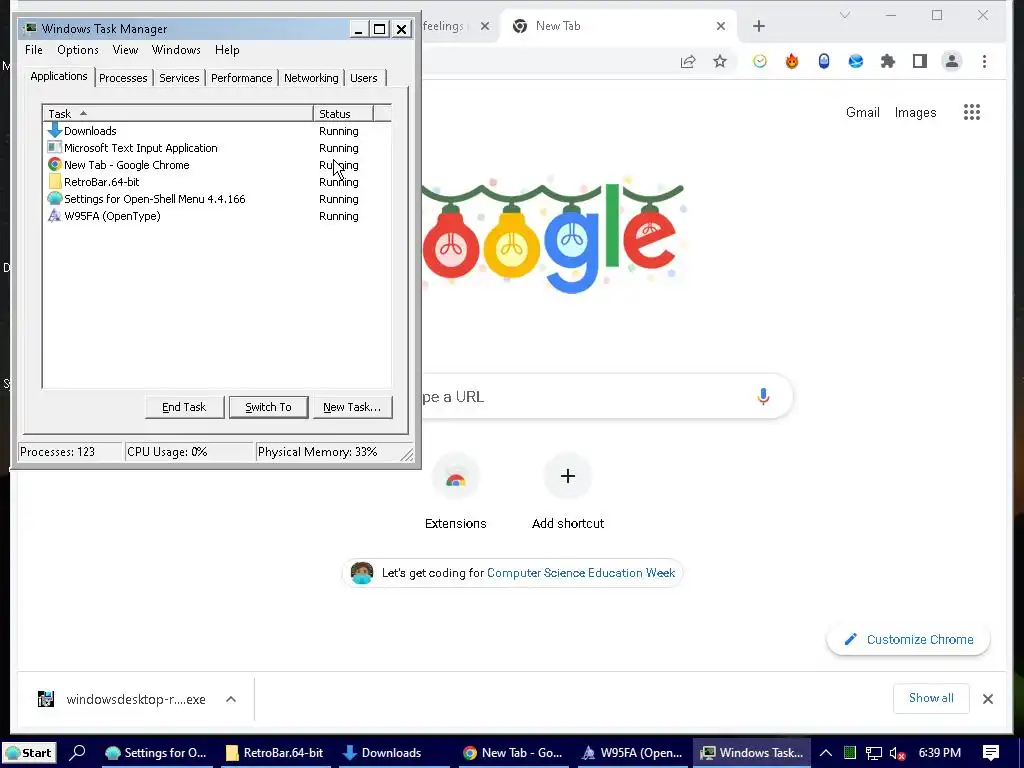Open the Gmail link
This screenshot has height=768, width=1024.
coord(863,112)
